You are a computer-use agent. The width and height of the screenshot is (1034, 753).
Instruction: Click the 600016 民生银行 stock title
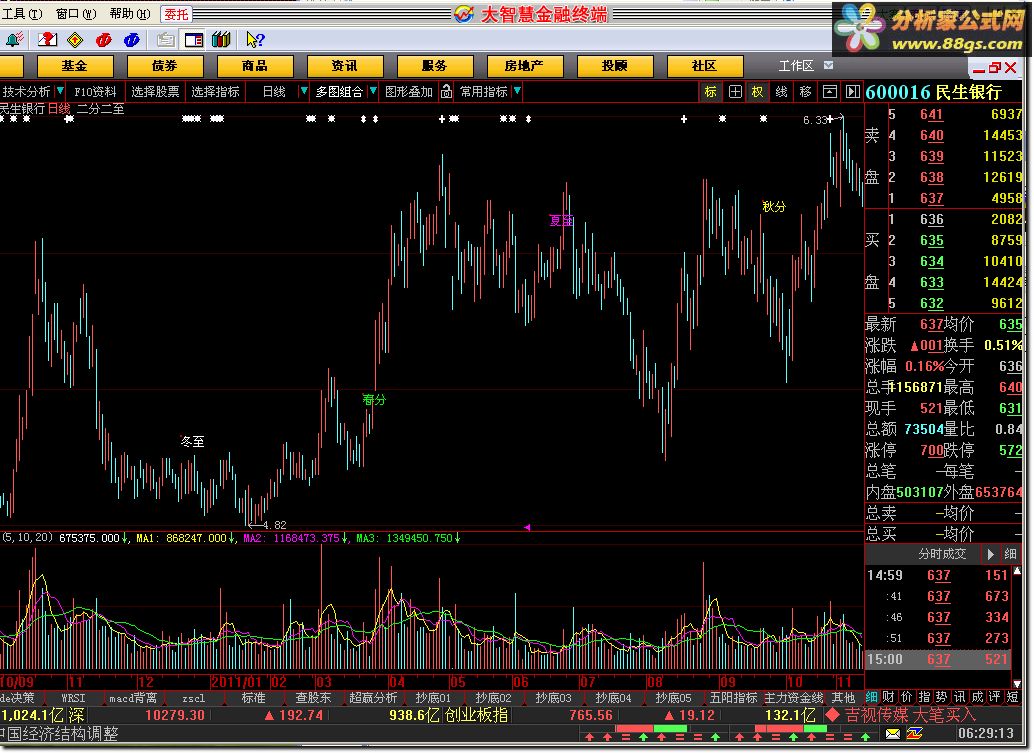pyautogui.click(x=933, y=92)
